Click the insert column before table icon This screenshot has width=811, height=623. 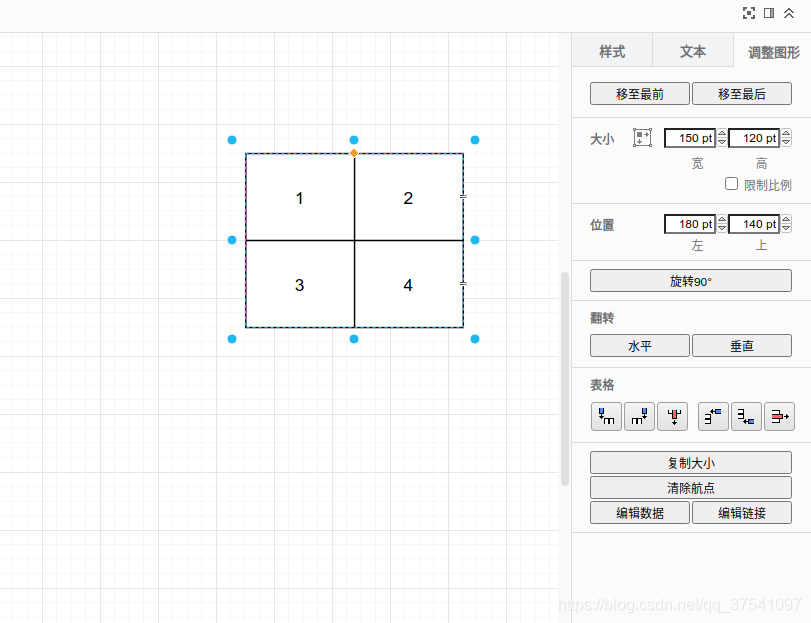tap(606, 417)
